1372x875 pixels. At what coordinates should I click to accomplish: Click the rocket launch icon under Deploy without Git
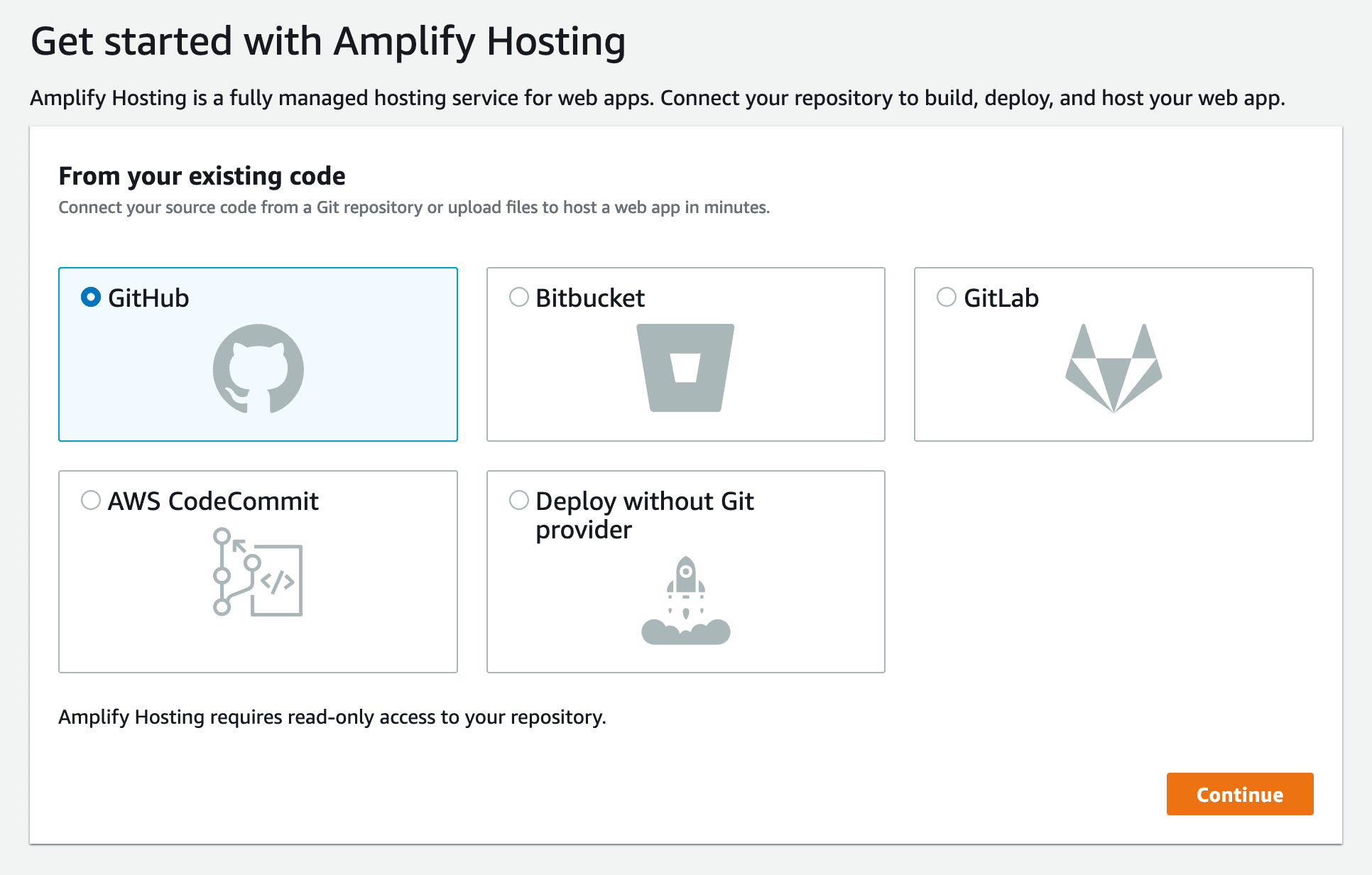[x=686, y=600]
